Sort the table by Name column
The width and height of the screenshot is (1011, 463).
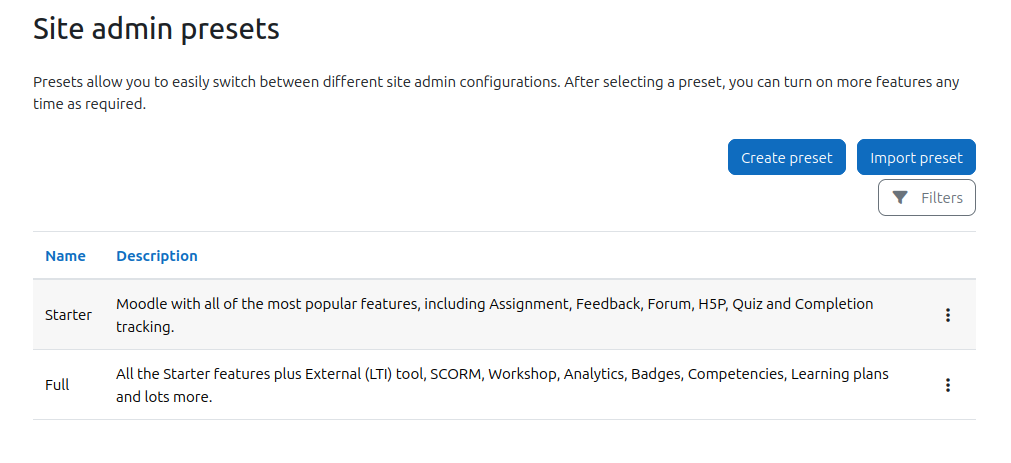65,256
